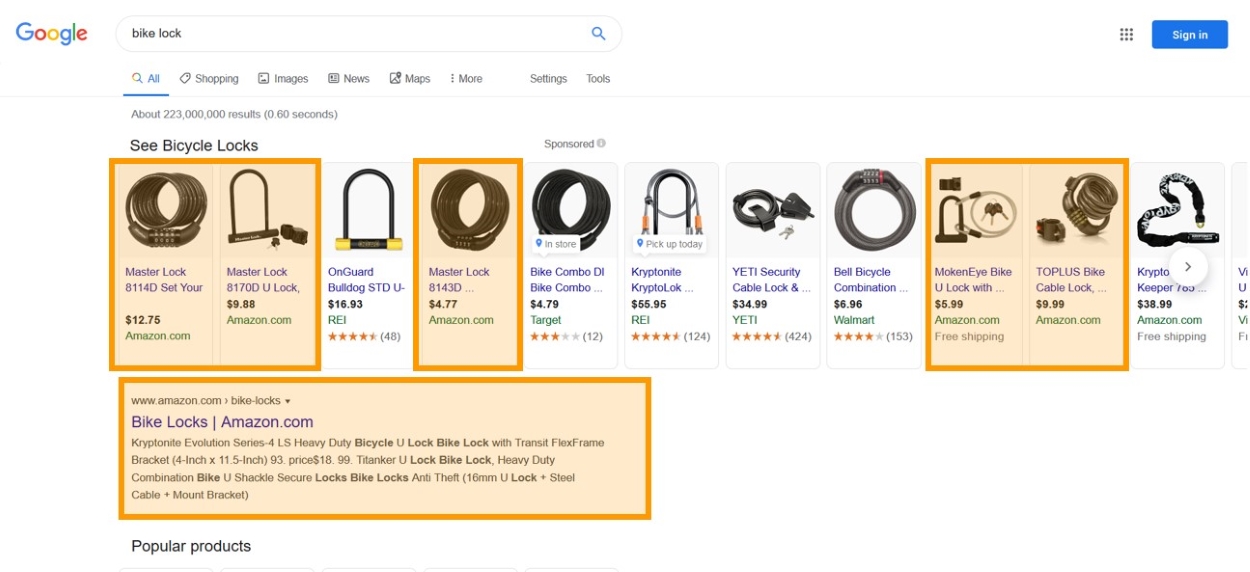Viewport: 1250px width, 572px height.
Task: Expand the amazon.com bike-locks URL dropdown arrow
Action: [288, 401]
